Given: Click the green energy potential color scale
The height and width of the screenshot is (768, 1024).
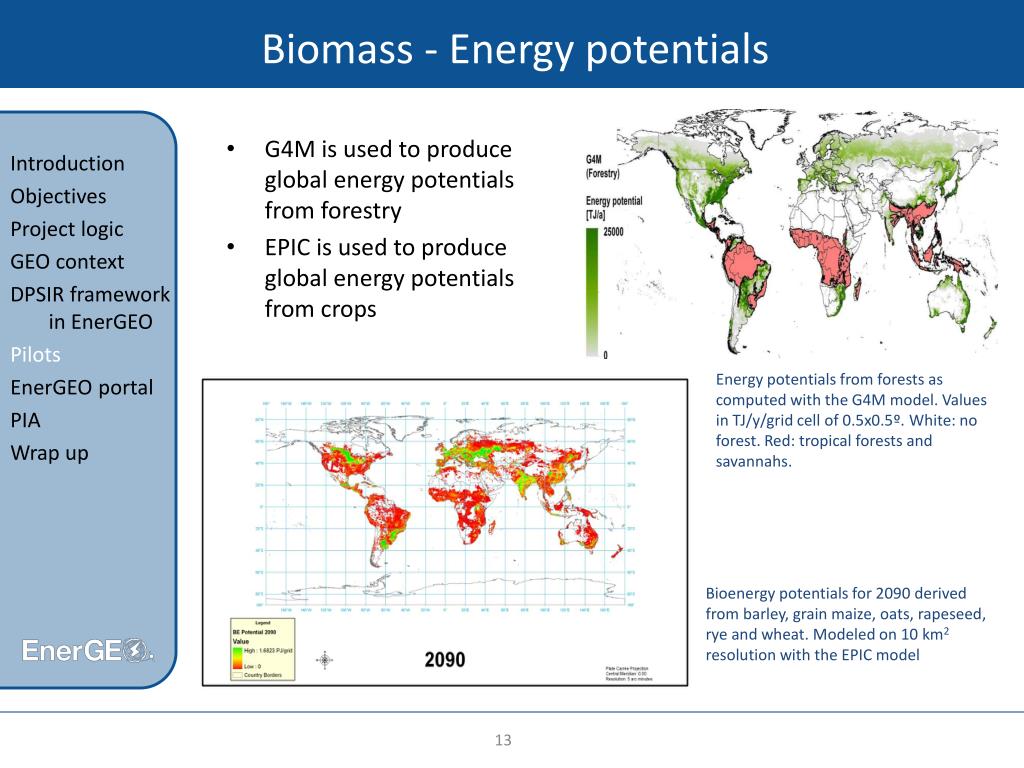Looking at the screenshot, I should click(592, 292).
